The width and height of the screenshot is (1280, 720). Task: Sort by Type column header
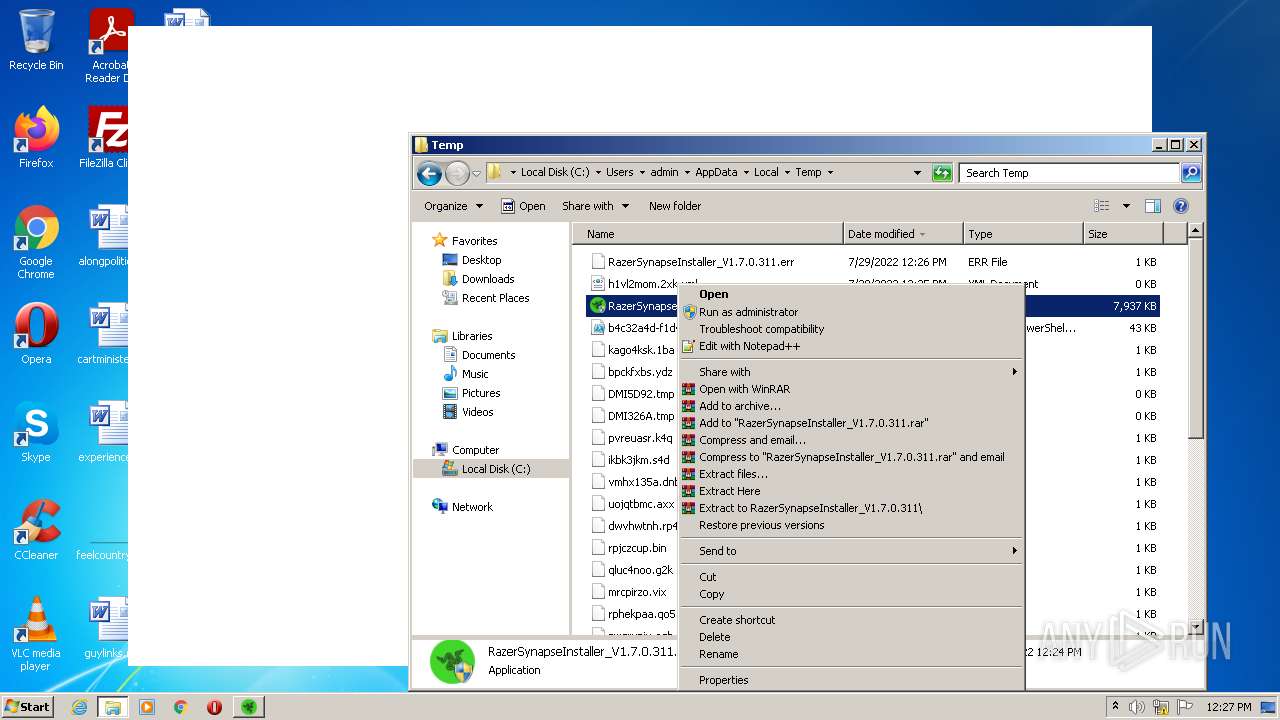coord(1023,234)
